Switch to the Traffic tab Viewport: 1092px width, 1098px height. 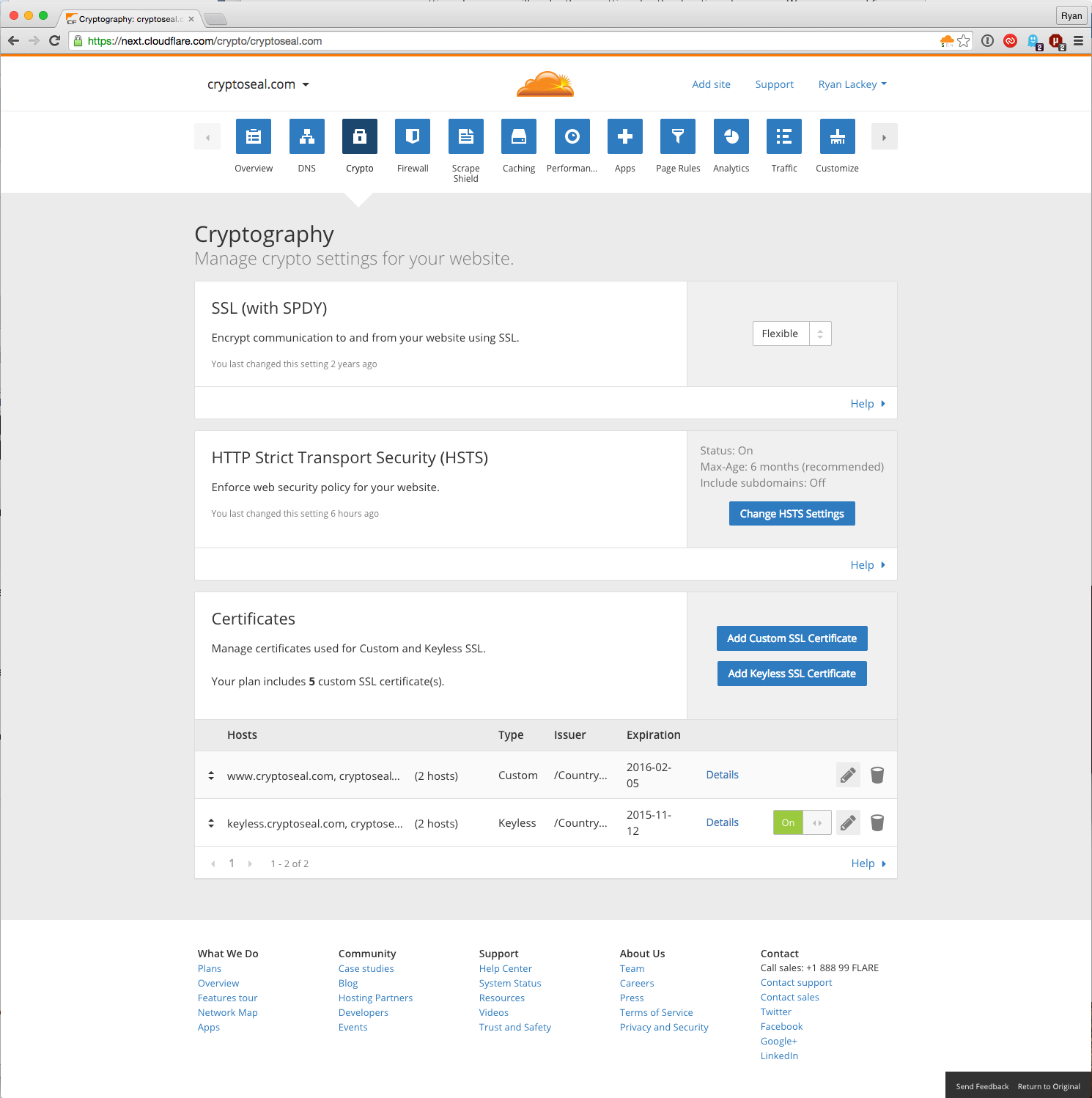tap(783, 136)
